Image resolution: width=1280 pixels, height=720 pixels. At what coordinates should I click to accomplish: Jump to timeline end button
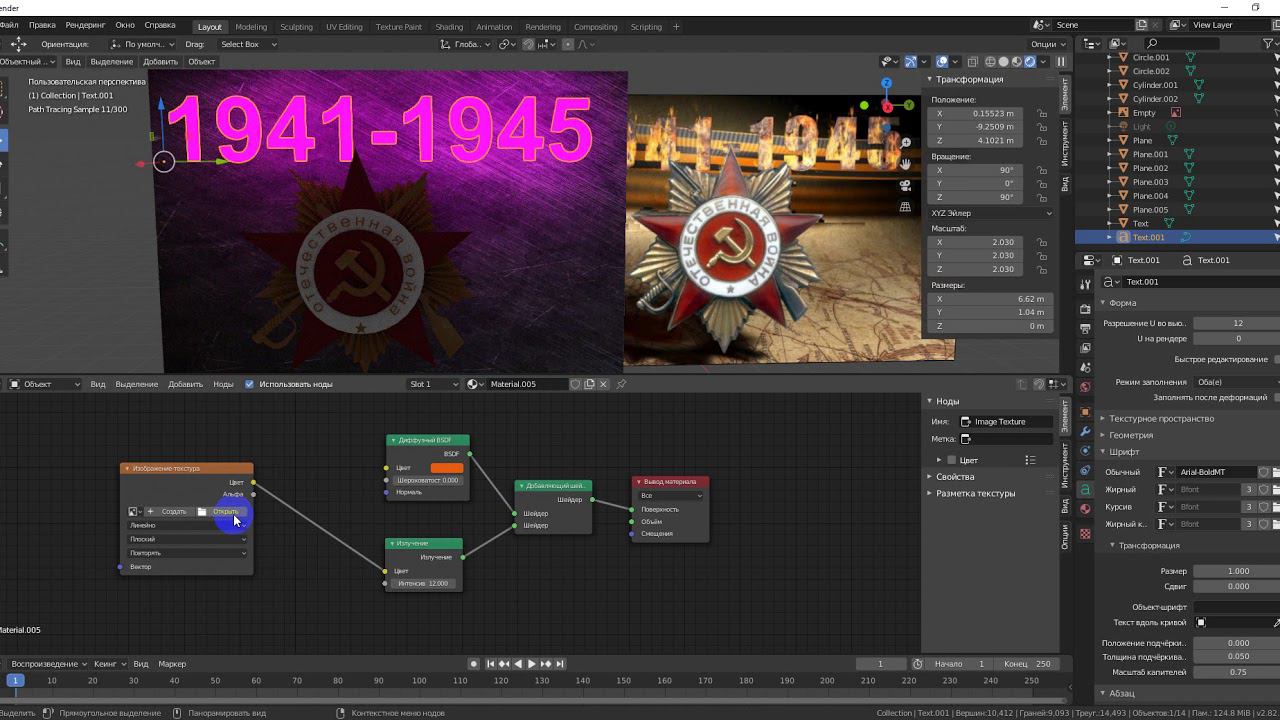pos(560,664)
